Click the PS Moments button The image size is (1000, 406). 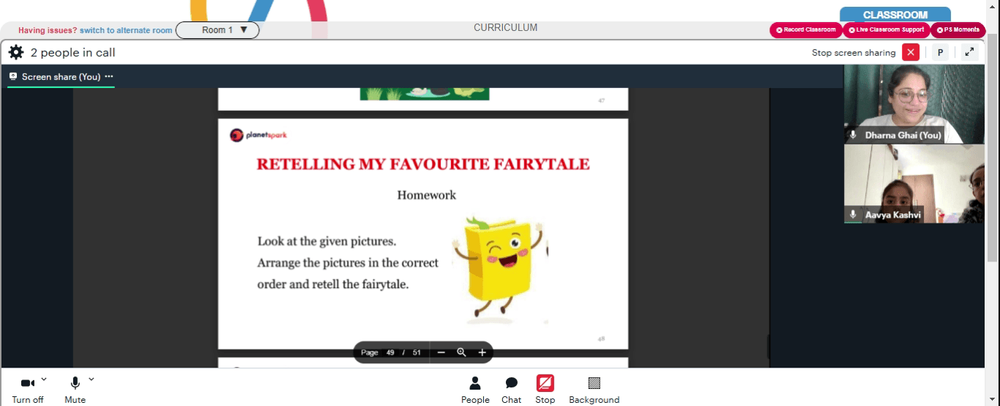[958, 30]
